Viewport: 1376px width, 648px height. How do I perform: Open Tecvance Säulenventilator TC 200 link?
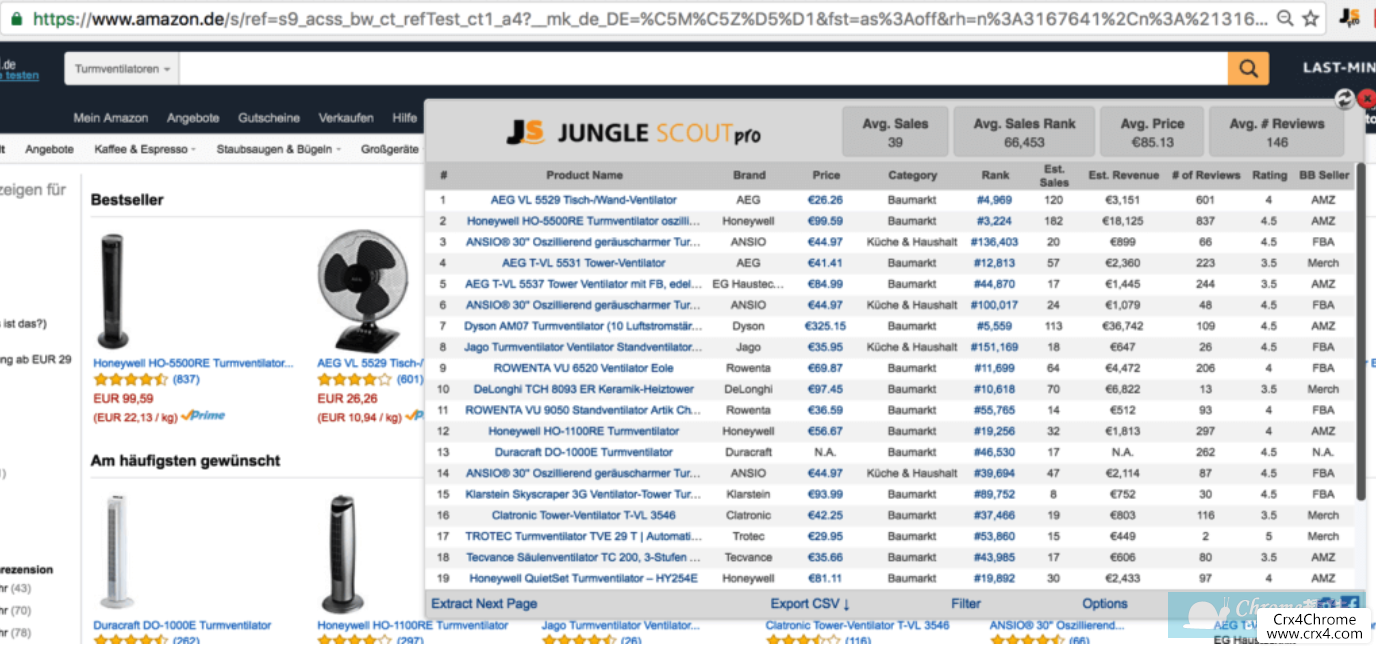(x=583, y=557)
